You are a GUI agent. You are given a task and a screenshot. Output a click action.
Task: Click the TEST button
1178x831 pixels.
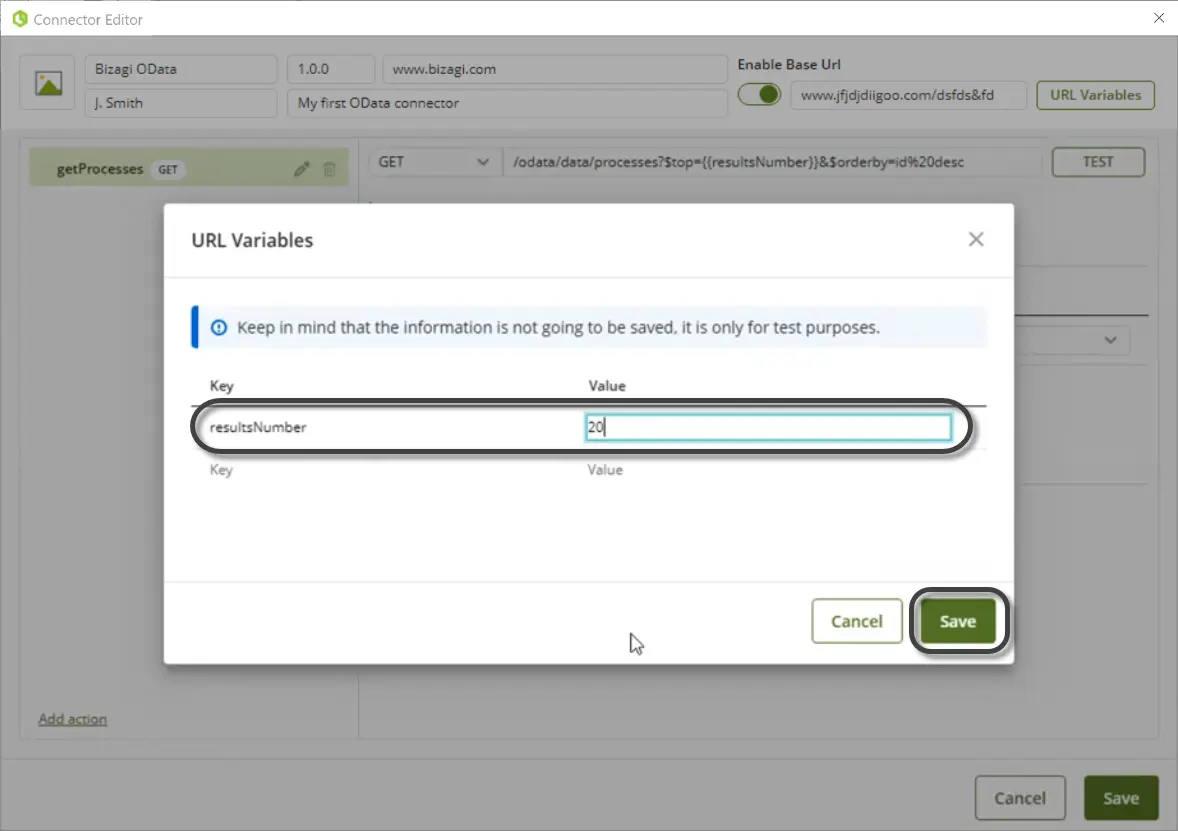(x=1098, y=162)
